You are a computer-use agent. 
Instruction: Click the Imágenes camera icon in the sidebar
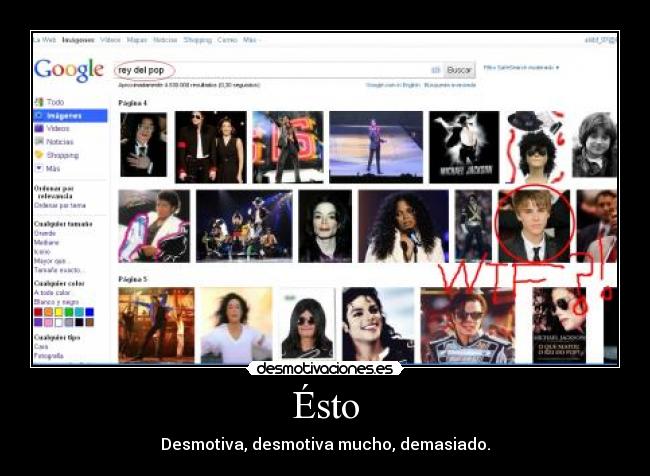pyautogui.click(x=39, y=115)
